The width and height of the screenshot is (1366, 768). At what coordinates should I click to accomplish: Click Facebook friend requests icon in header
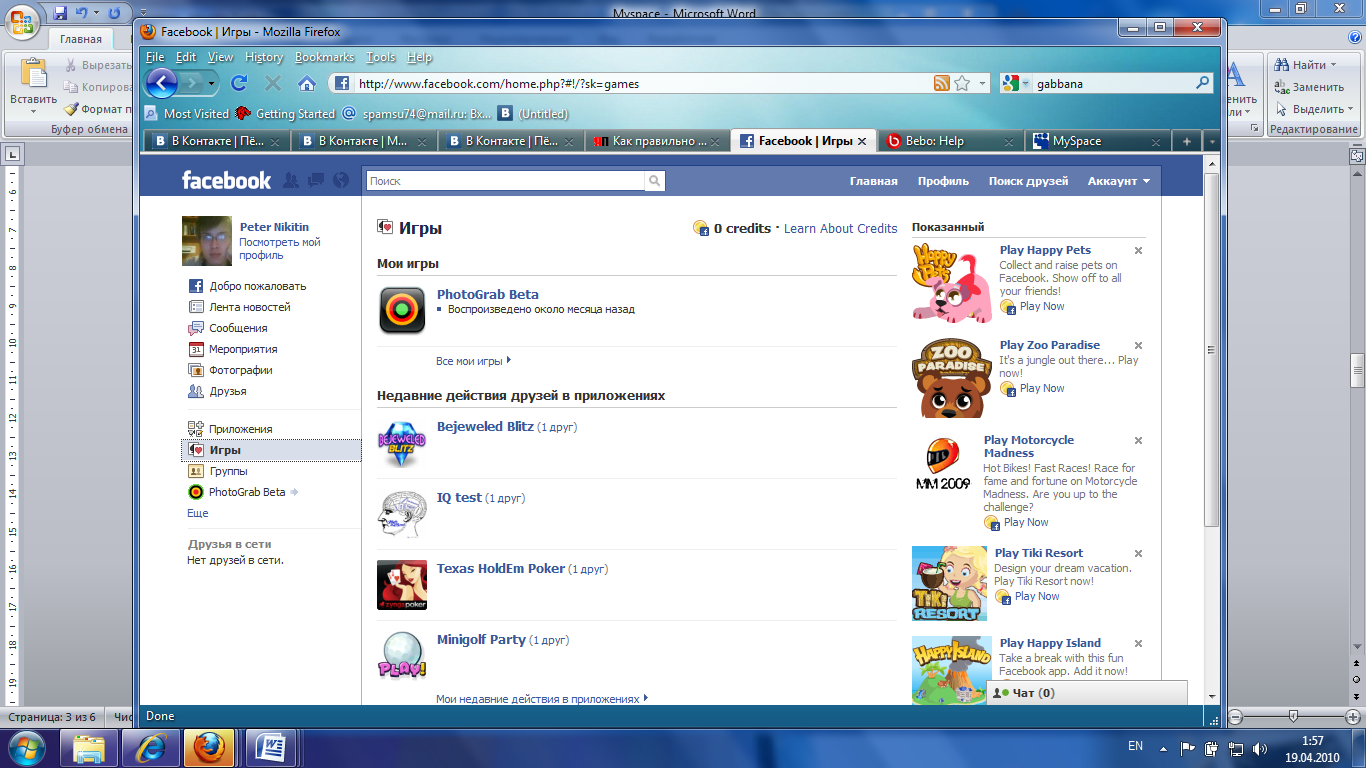point(291,181)
